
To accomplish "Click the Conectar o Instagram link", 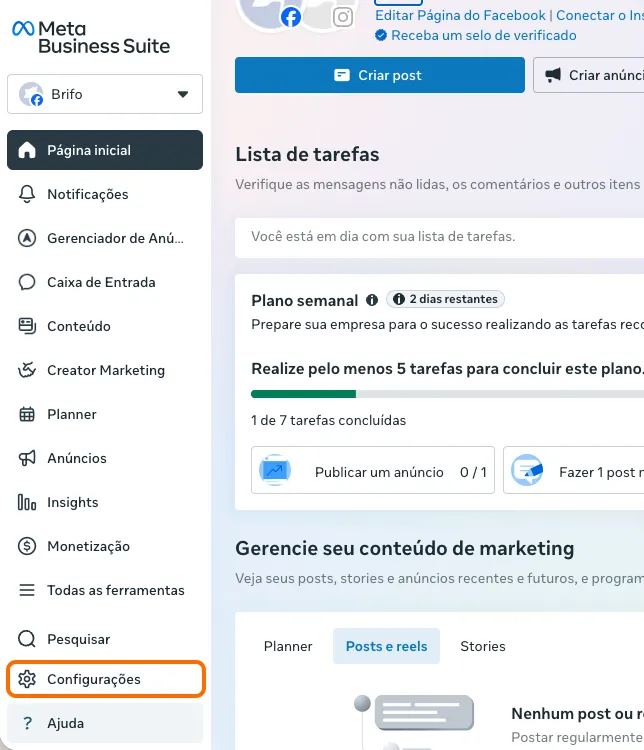I will [x=600, y=15].
